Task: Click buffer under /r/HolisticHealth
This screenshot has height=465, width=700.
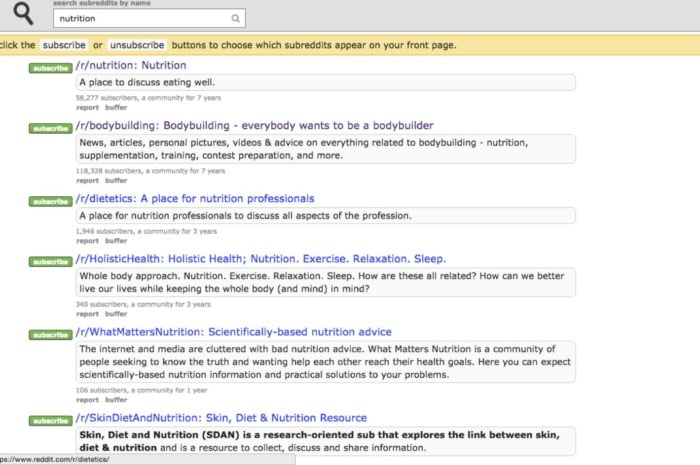Action: coord(116,314)
